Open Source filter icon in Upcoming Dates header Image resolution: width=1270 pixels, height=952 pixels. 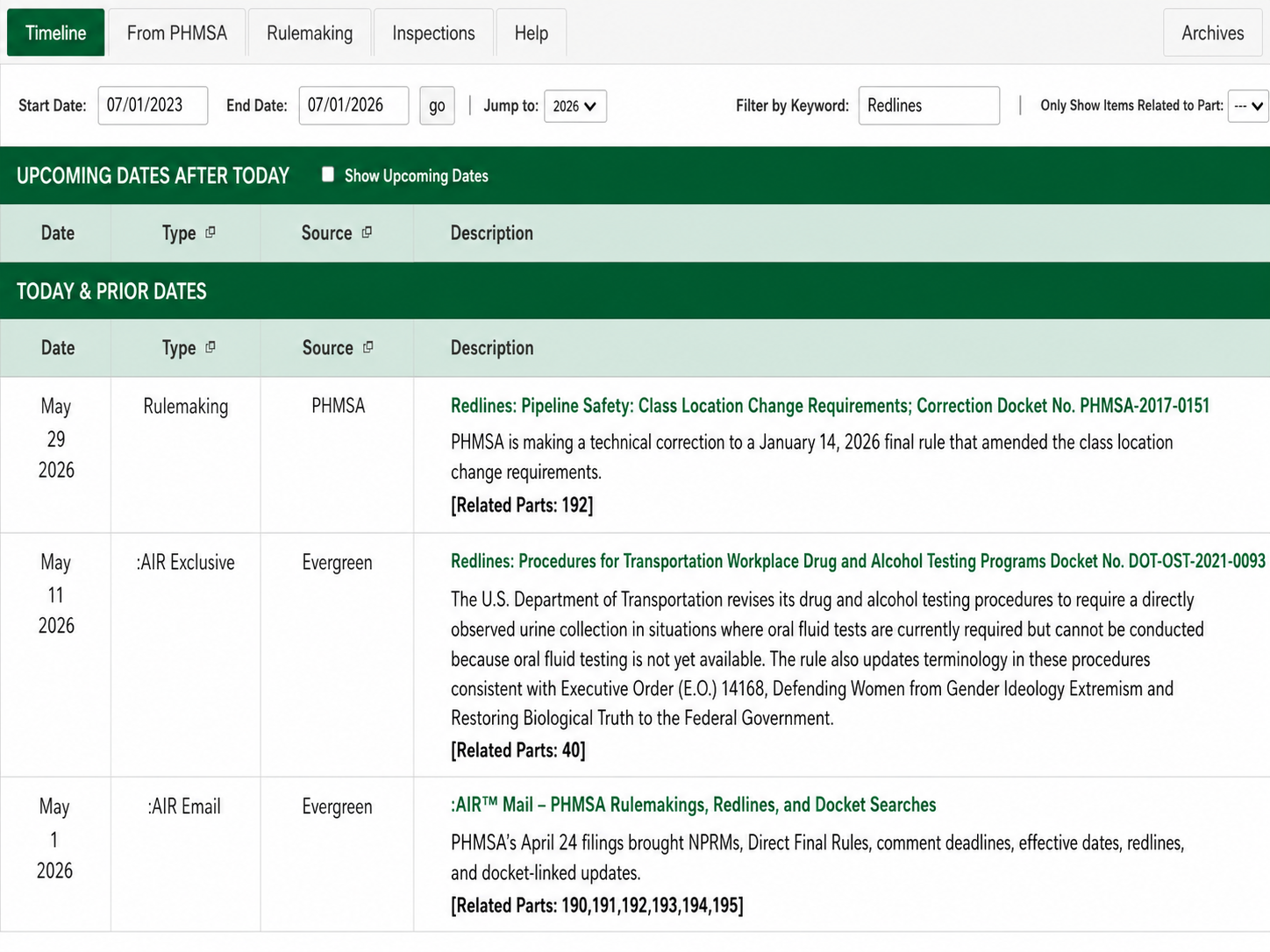(x=367, y=232)
